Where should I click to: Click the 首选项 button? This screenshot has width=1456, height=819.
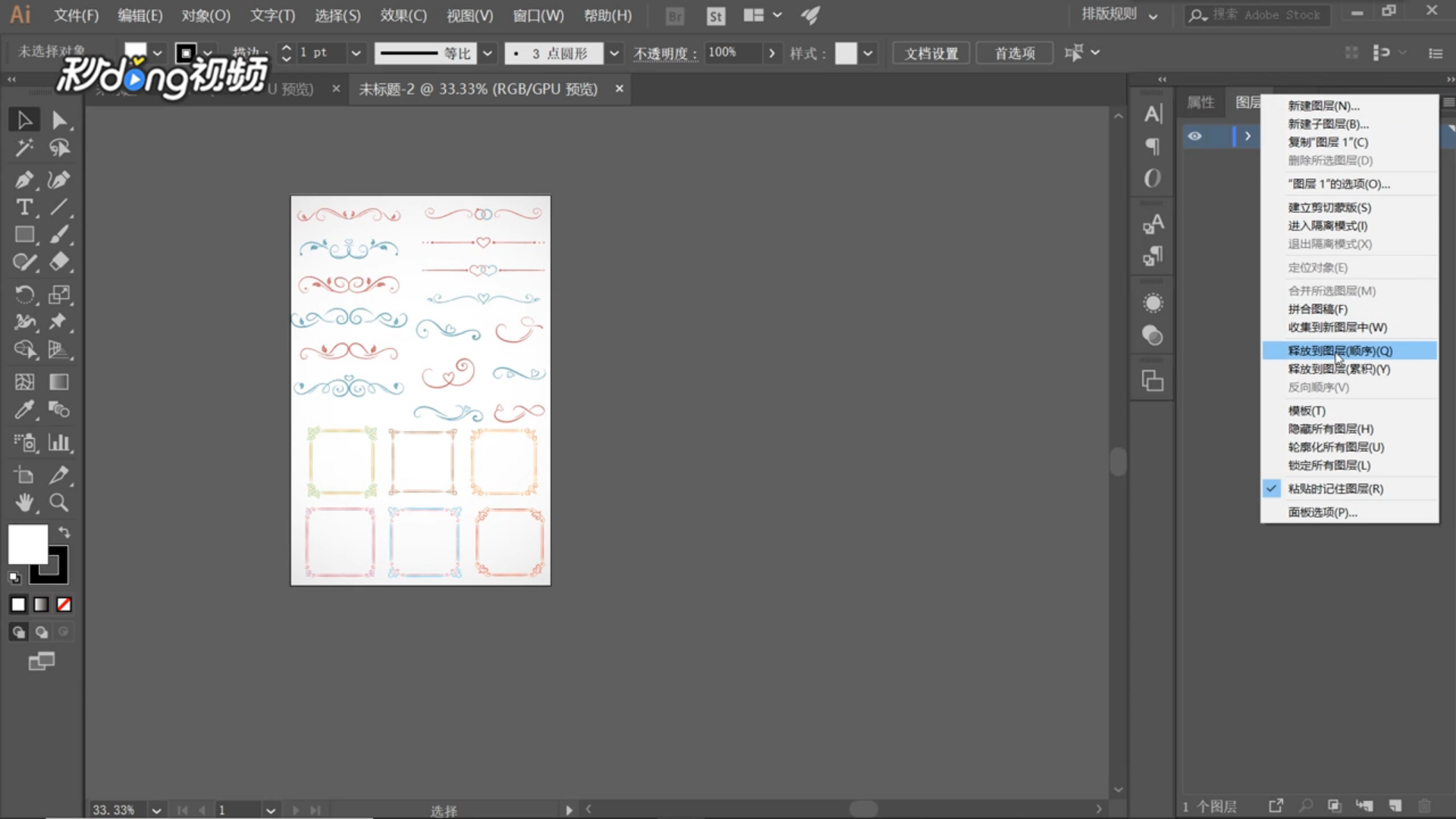click(x=1014, y=53)
